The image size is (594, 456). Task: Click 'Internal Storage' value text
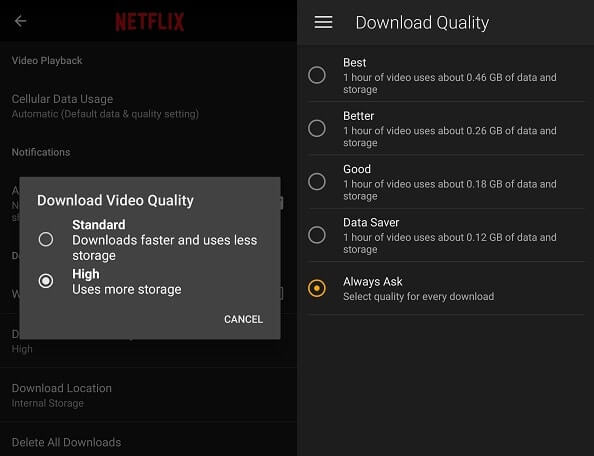[47, 403]
